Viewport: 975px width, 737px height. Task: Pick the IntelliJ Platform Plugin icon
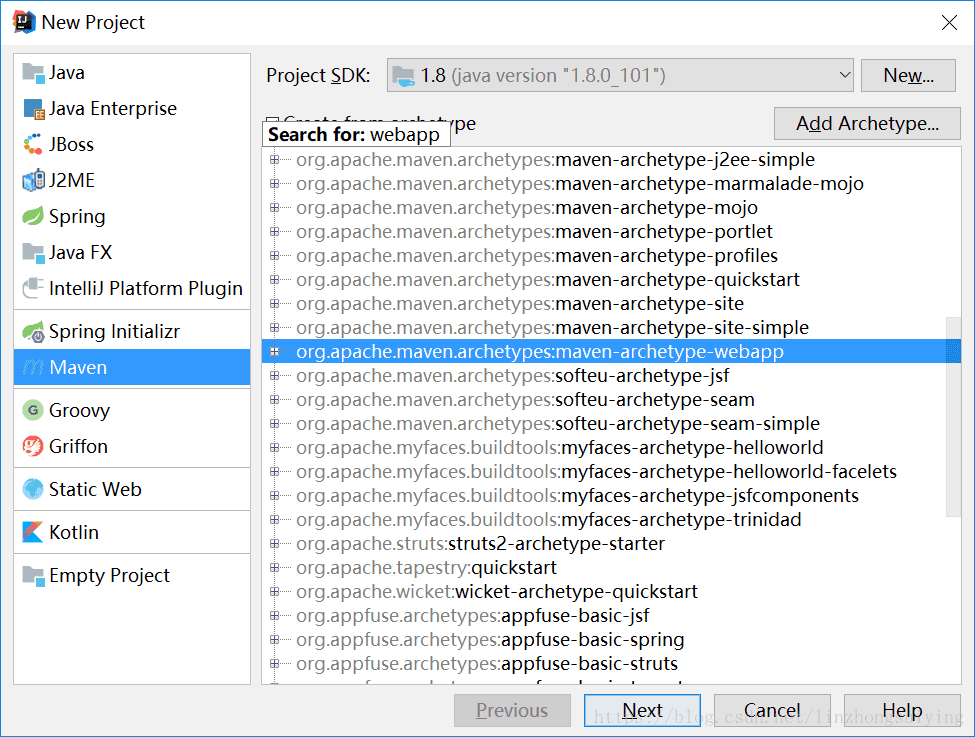click(33, 288)
